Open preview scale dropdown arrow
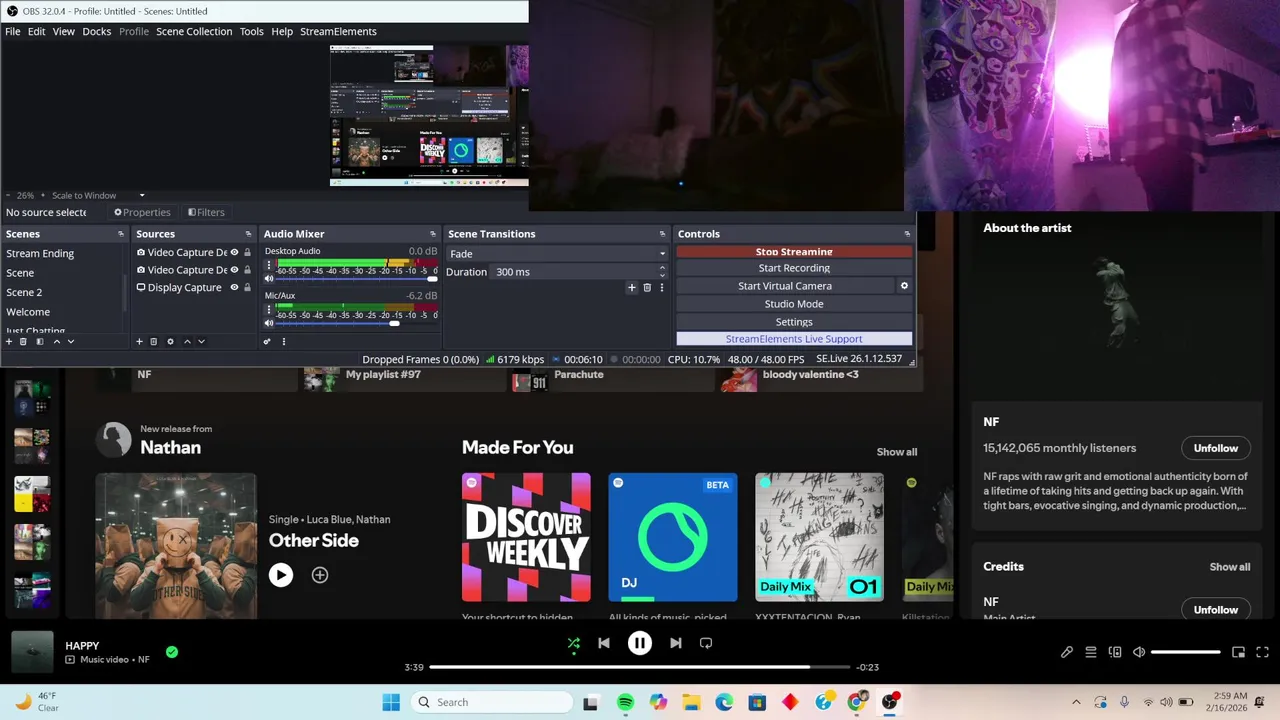 click(142, 195)
